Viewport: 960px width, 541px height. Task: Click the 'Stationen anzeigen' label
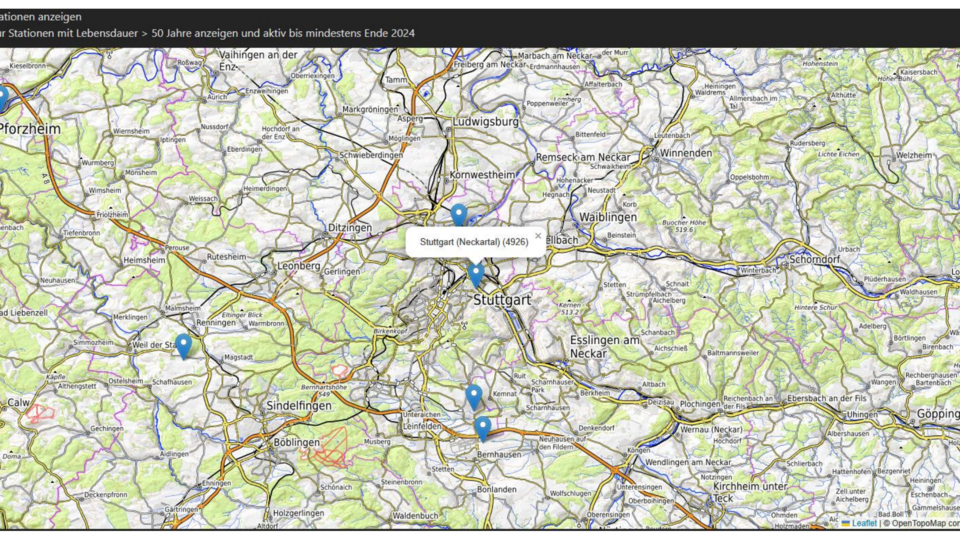pyautogui.click(x=40, y=17)
